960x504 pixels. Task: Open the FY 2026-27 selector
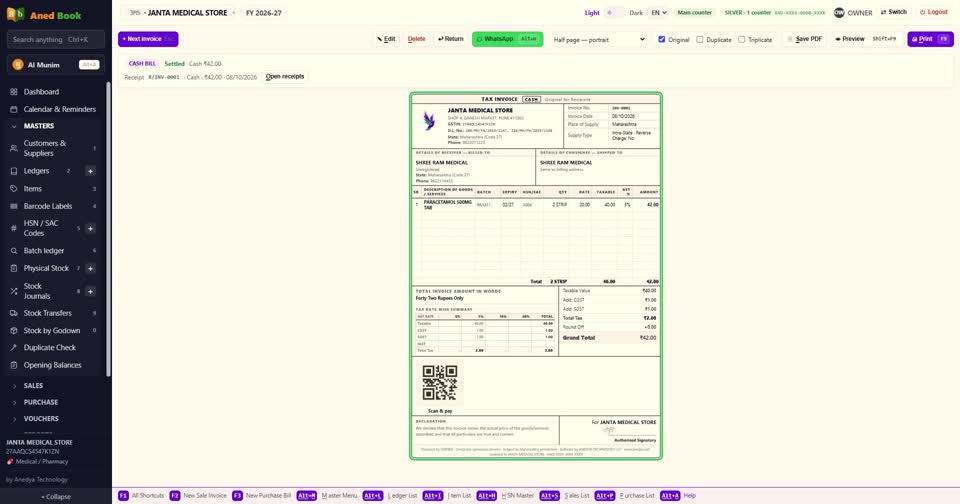[264, 12]
